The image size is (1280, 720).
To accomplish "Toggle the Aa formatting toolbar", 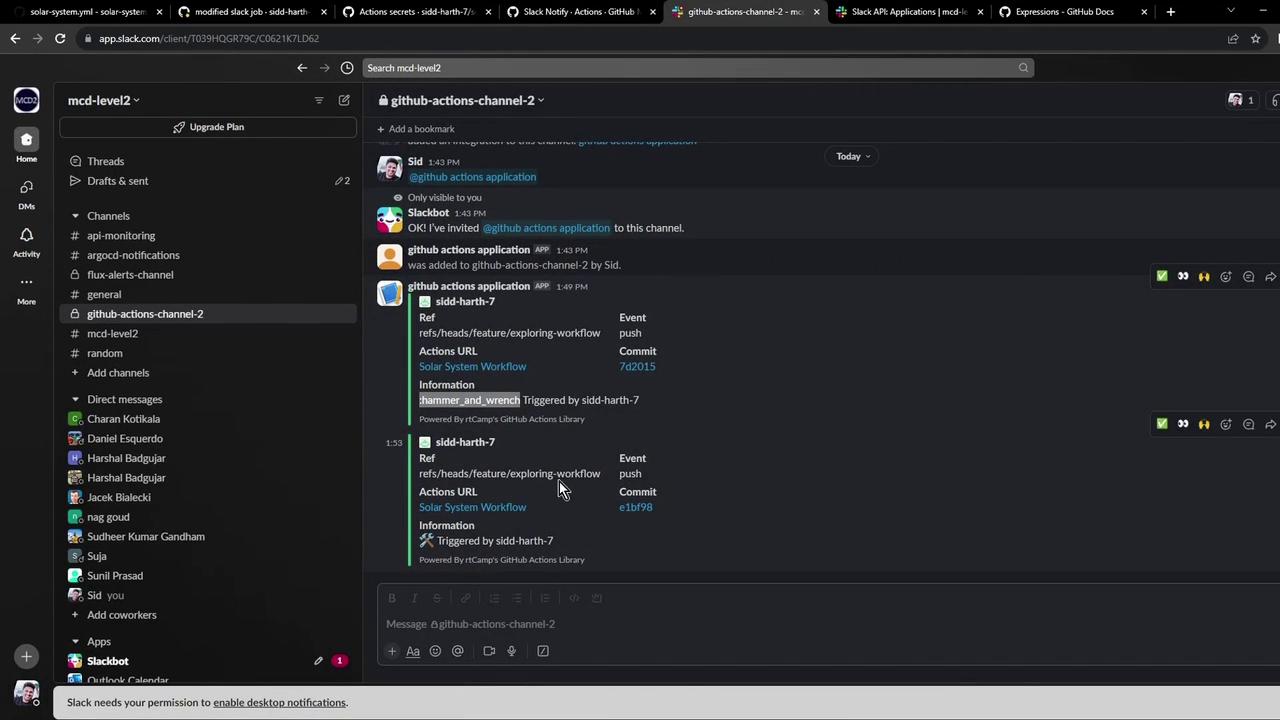I will 413,651.
